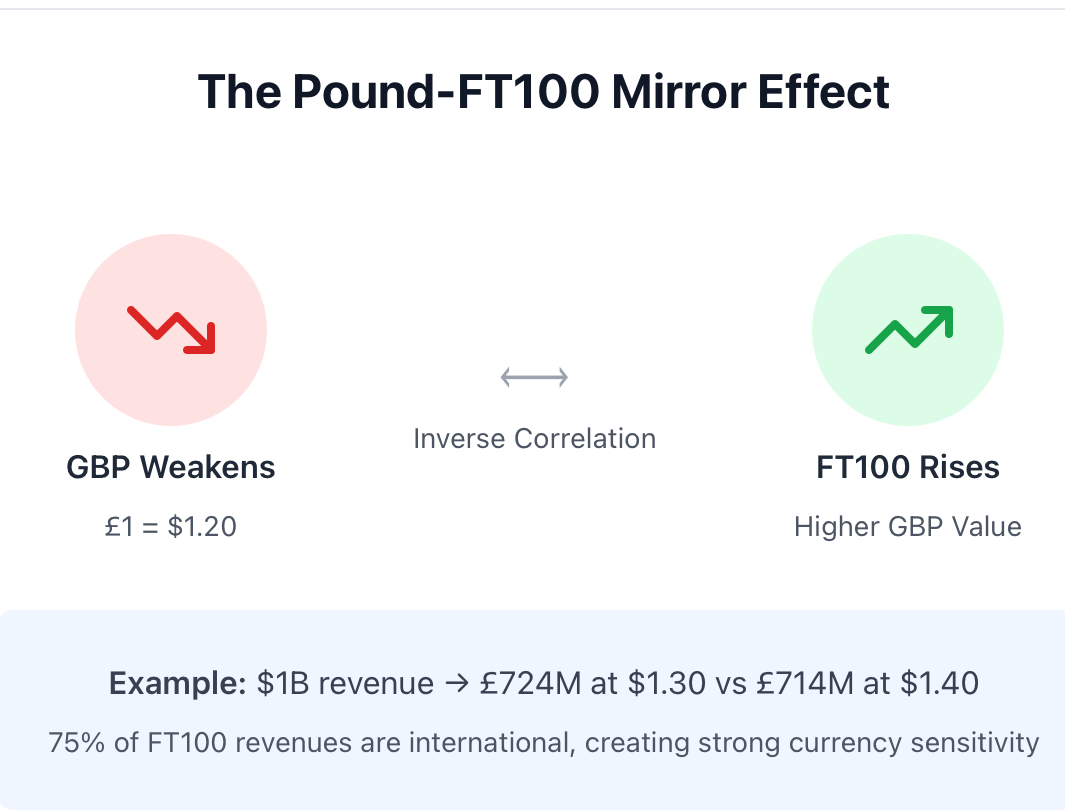Click the "vs" word between the two figures
The image size is (1065, 810).
coord(731,684)
